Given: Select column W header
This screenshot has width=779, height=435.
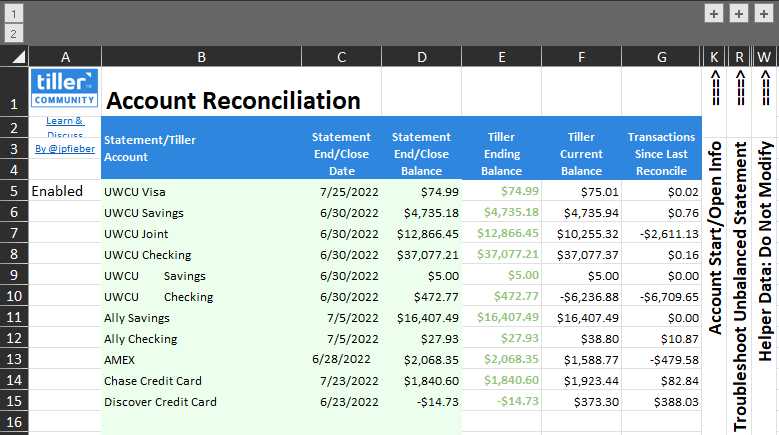Looking at the screenshot, I should pos(764,57).
